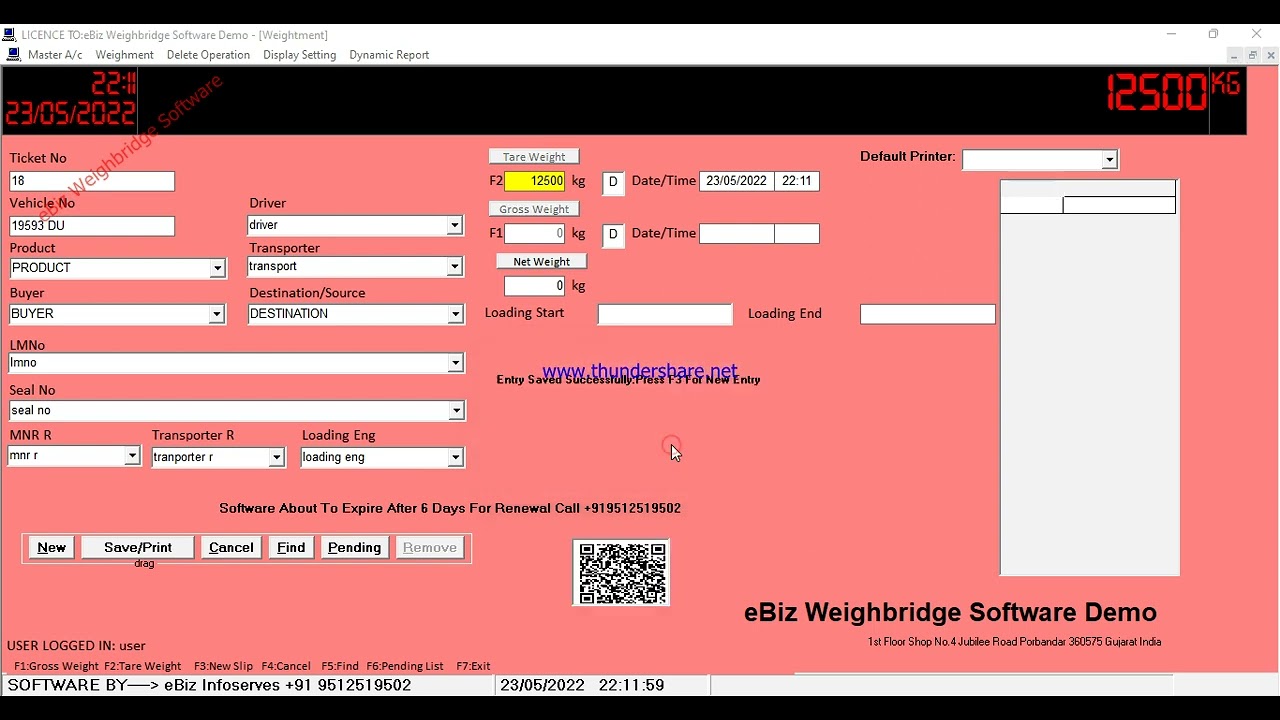Image resolution: width=1280 pixels, height=720 pixels.
Task: Expand the Seal No dropdown
Action: point(456,410)
